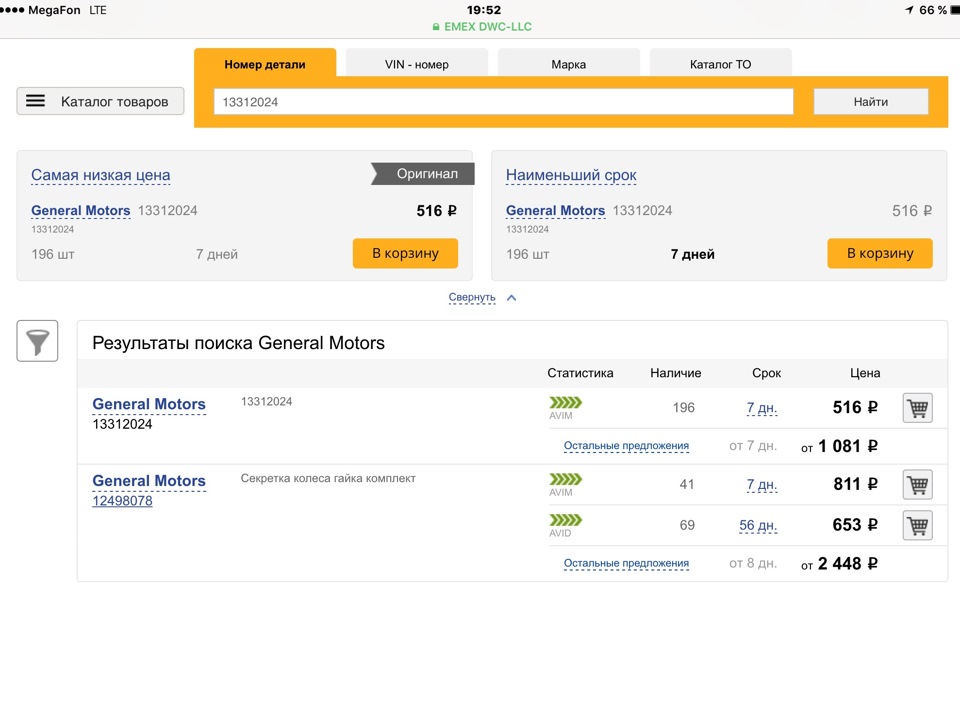
Task: Open part number link 12498078
Action: click(x=122, y=501)
